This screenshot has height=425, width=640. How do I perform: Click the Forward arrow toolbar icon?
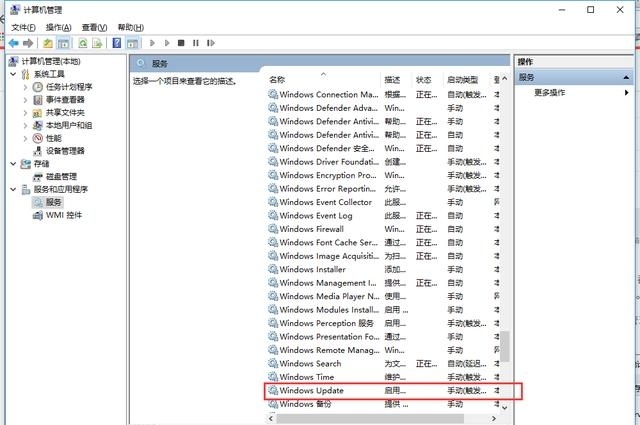(x=28, y=43)
